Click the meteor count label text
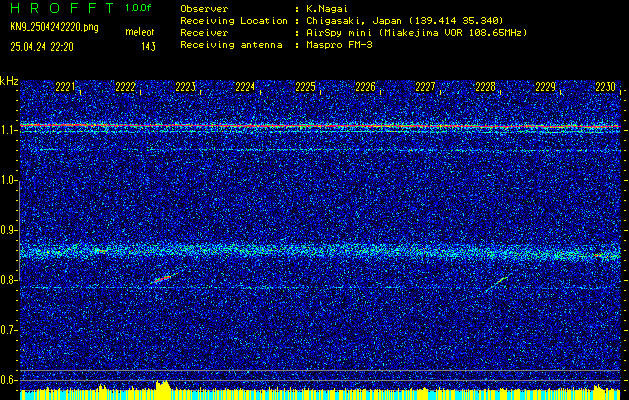This screenshot has width=629, height=400. tap(140, 32)
